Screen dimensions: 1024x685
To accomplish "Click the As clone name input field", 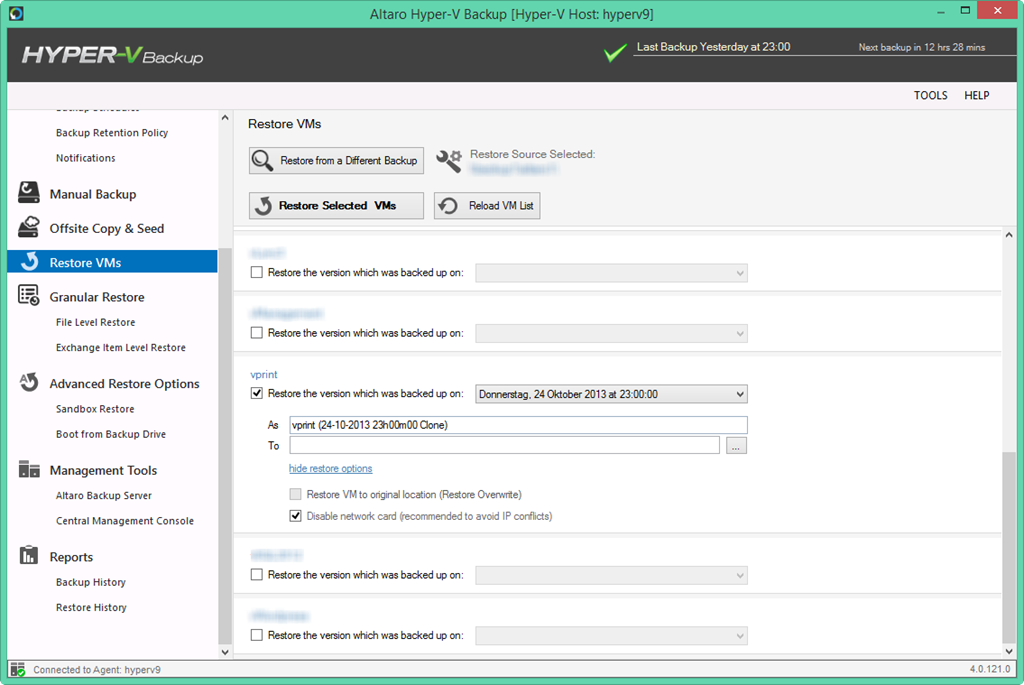I will pos(519,425).
